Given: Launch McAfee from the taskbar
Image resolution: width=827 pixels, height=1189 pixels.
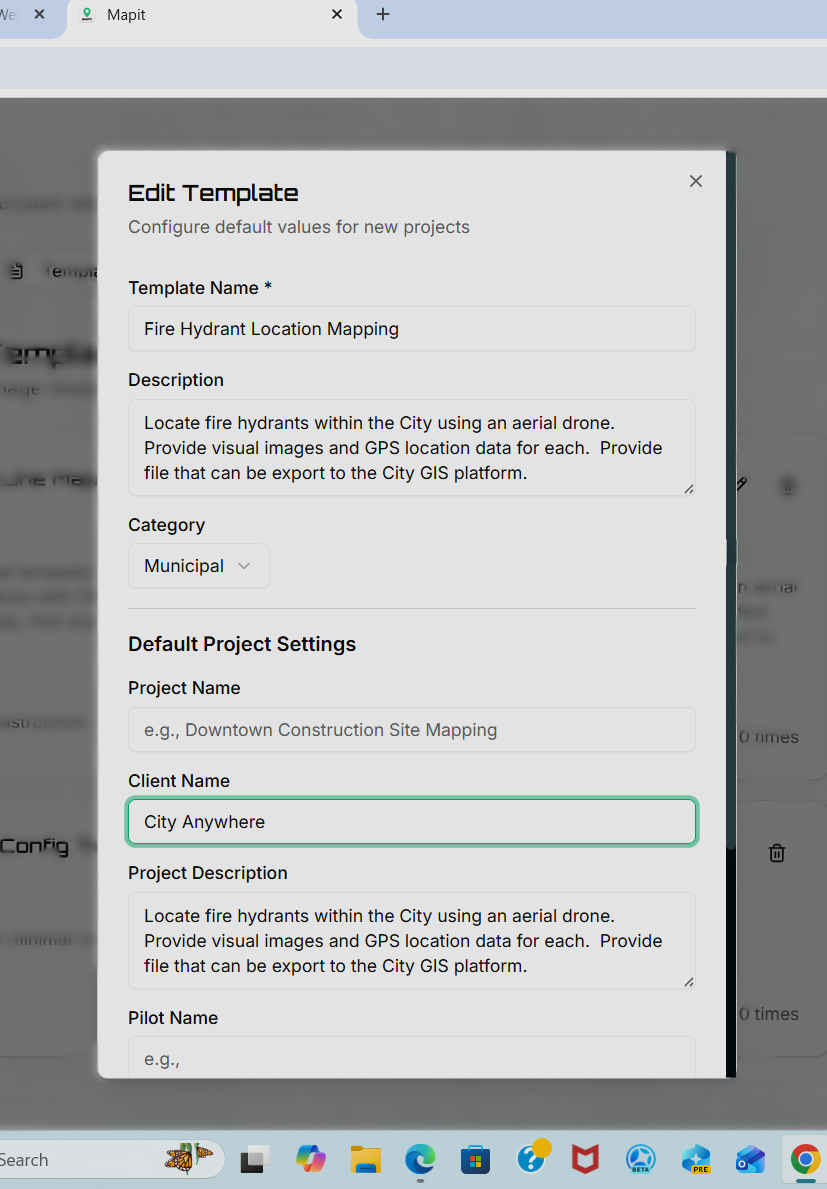Looking at the screenshot, I should [x=585, y=1160].
